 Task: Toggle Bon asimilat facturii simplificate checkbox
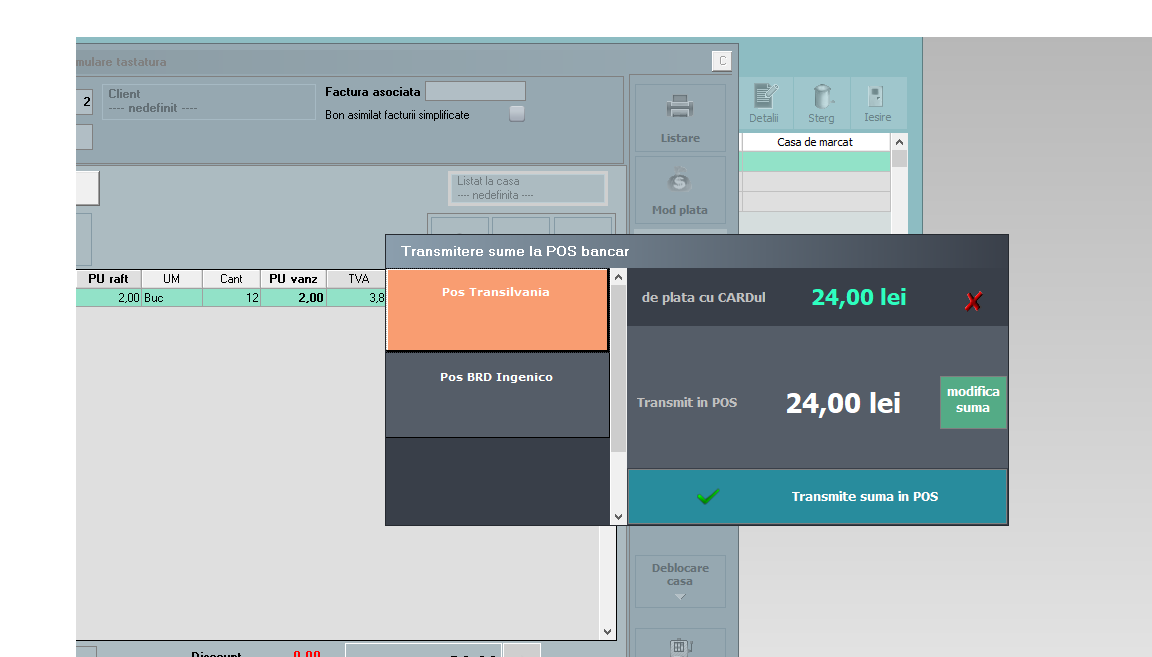tap(517, 114)
